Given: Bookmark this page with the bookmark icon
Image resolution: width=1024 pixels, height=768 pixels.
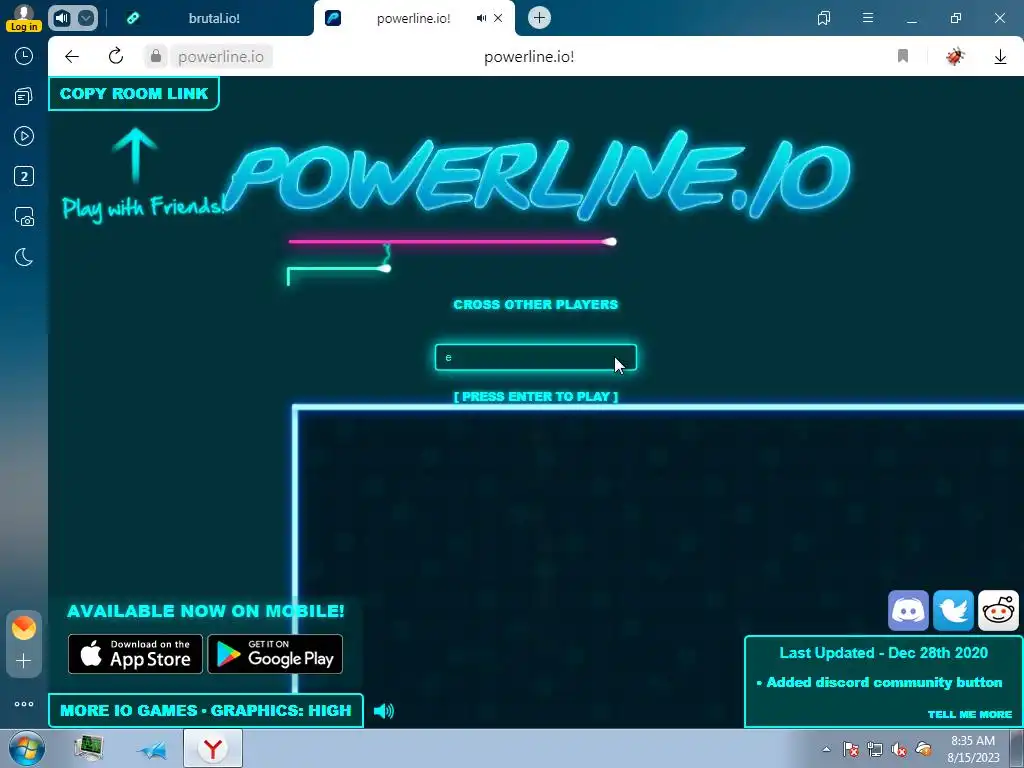Looking at the screenshot, I should (x=903, y=56).
